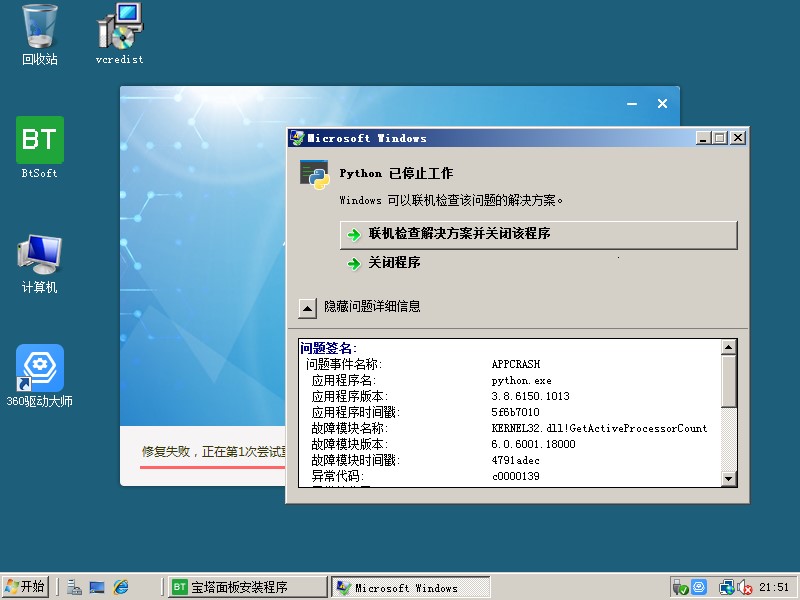Click the problem details scrollbar thumb
Image resolution: width=800 pixels, height=600 pixels.
tap(729, 381)
